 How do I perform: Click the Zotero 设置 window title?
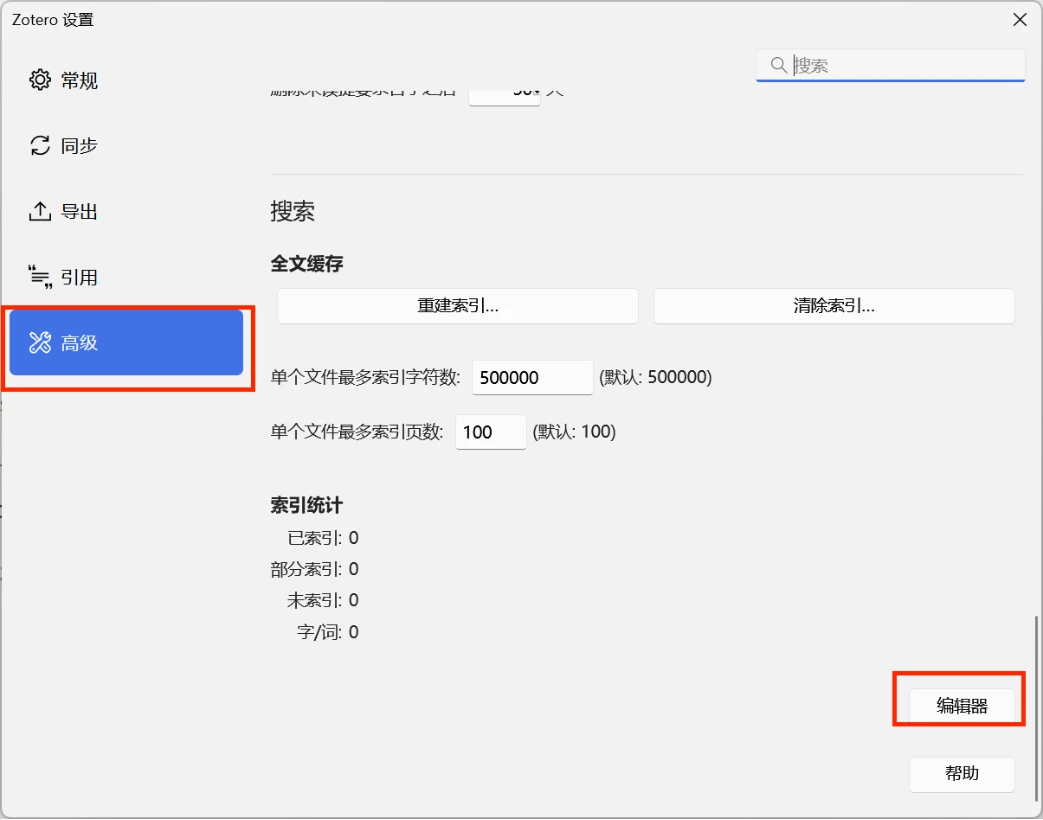tap(53, 20)
